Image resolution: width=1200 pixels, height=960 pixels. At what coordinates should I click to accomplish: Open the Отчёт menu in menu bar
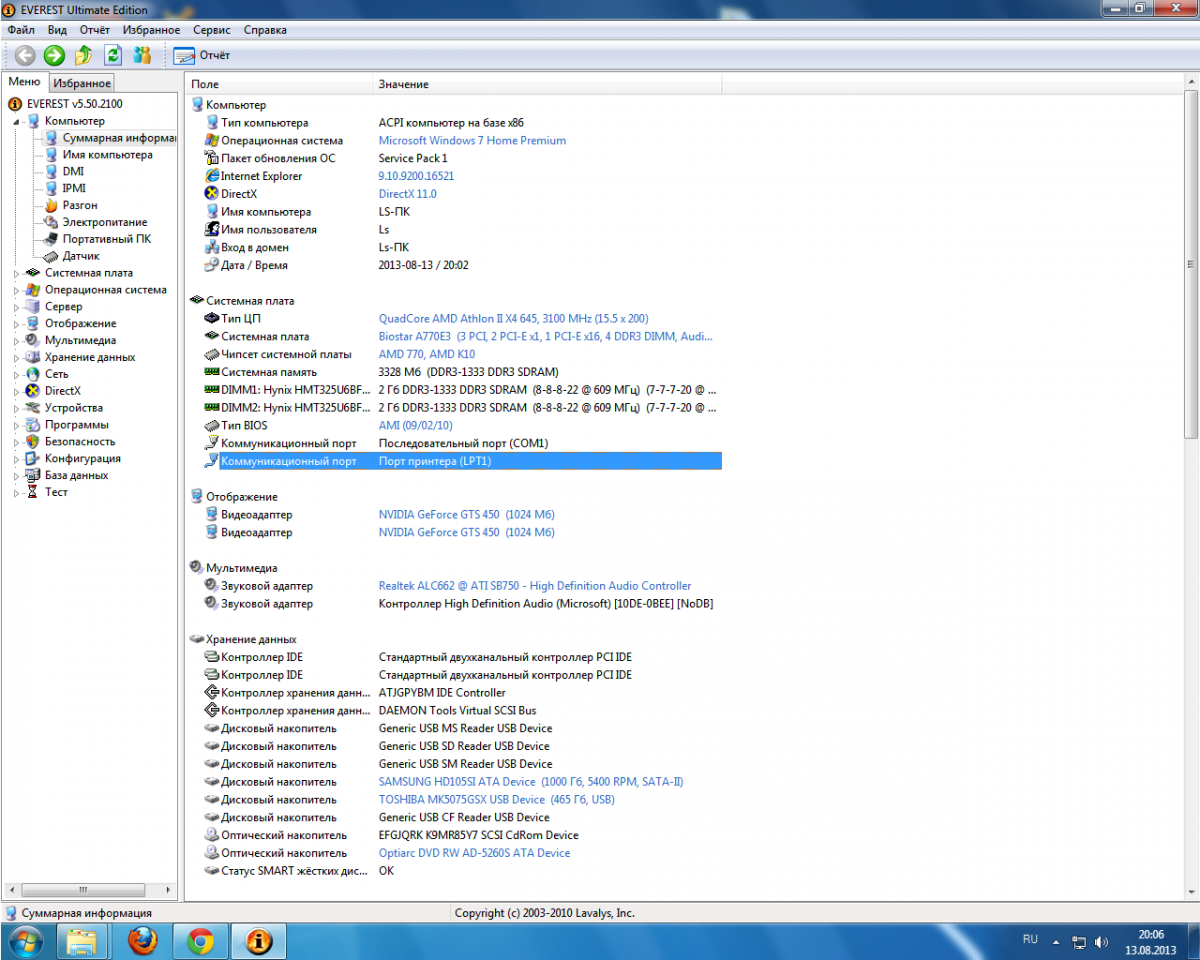coord(95,30)
